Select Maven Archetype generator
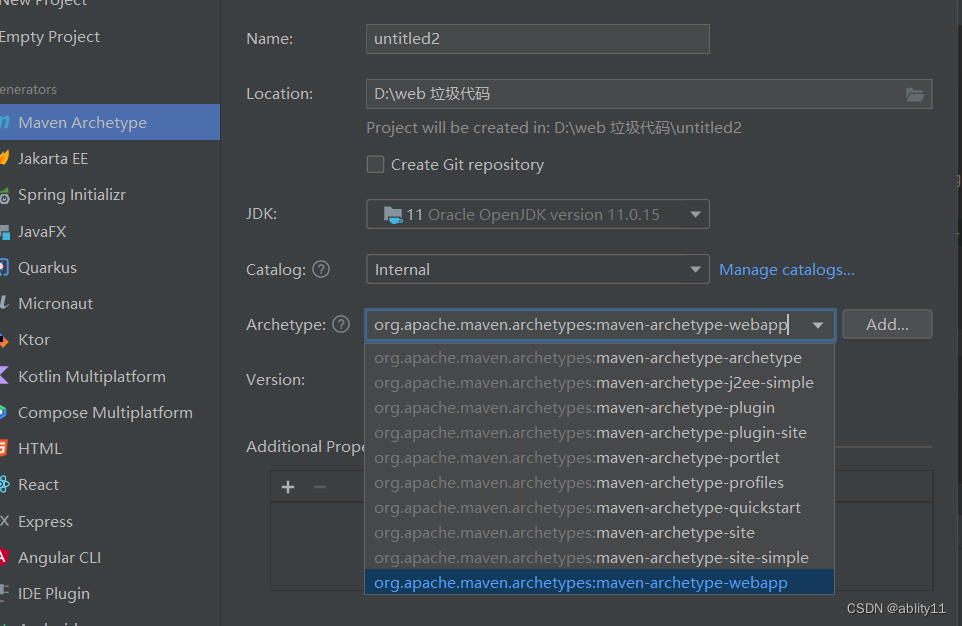 click(110, 122)
